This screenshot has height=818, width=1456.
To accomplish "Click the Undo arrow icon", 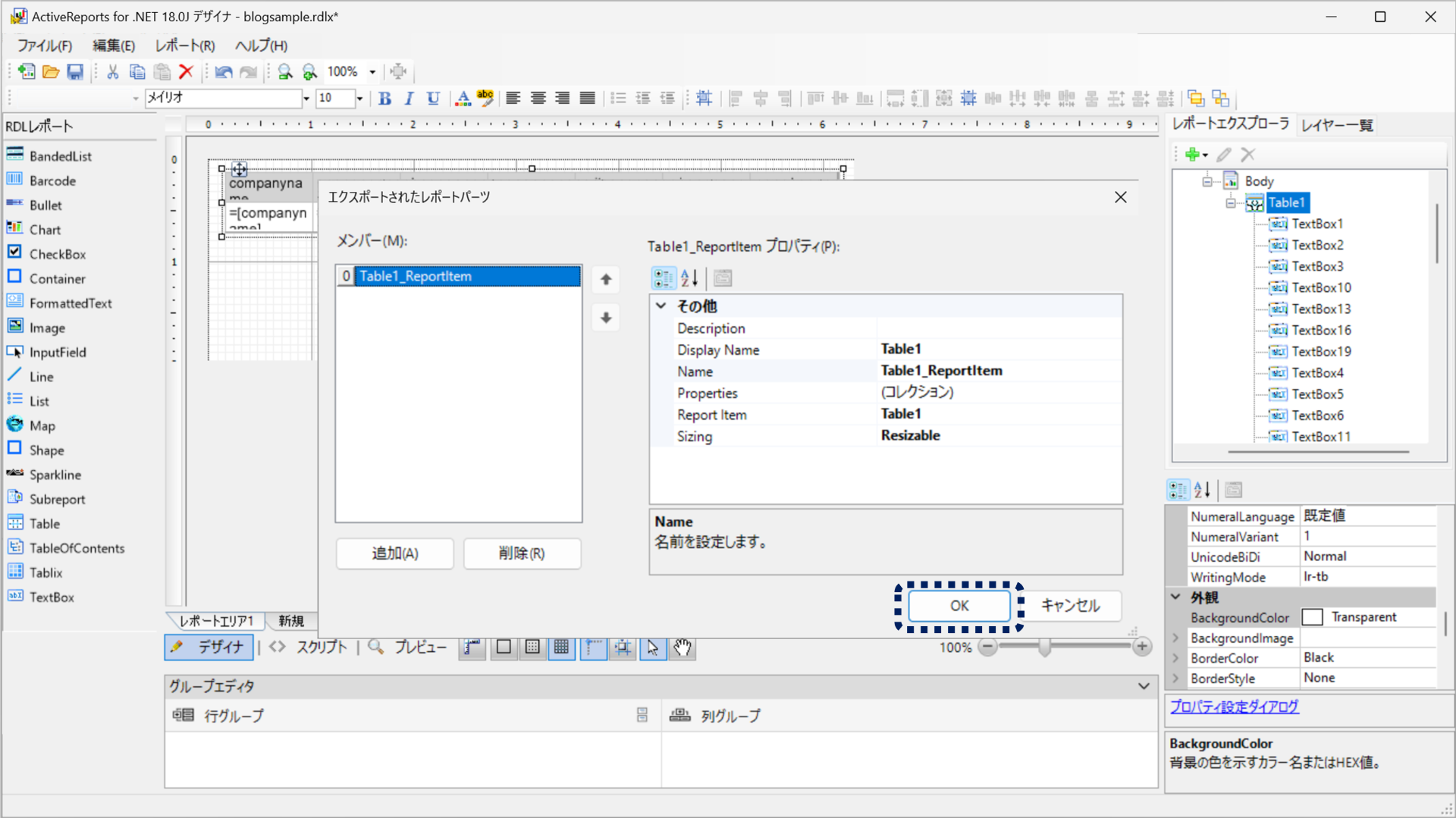I will point(223,72).
